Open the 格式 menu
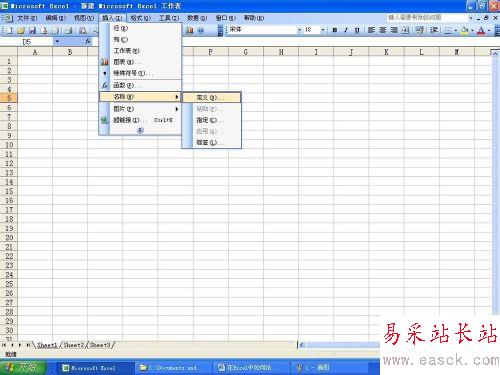This screenshot has width=500, height=375. tap(140, 18)
